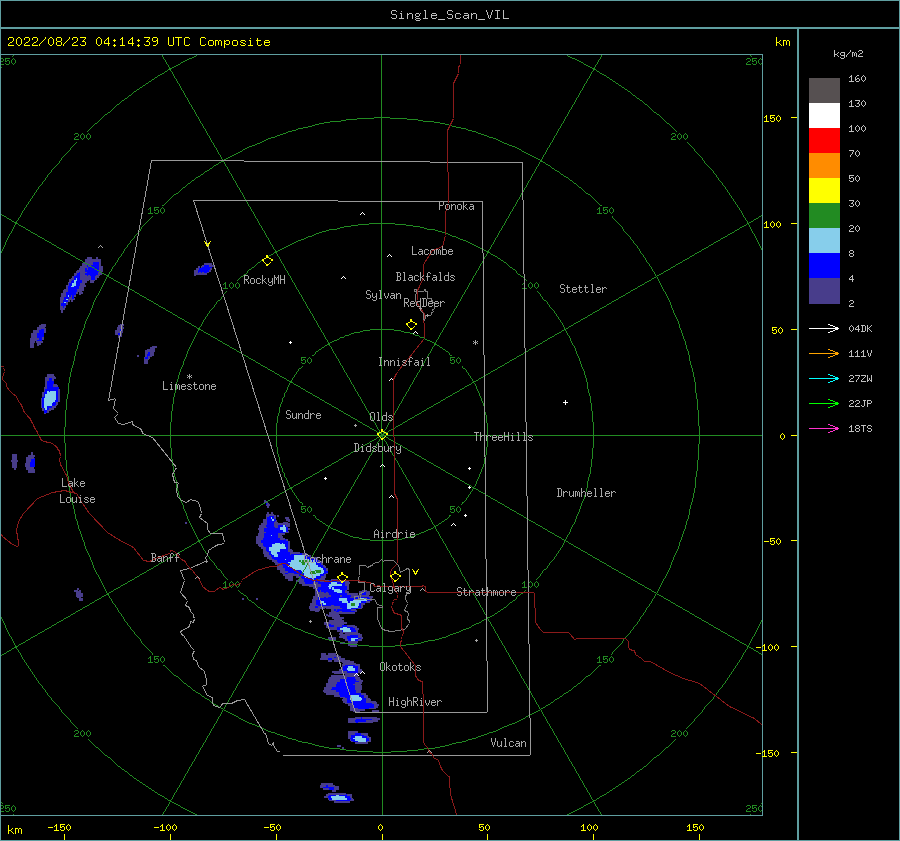Click the Drumheller label
This screenshot has width=900, height=841.
(x=586, y=493)
